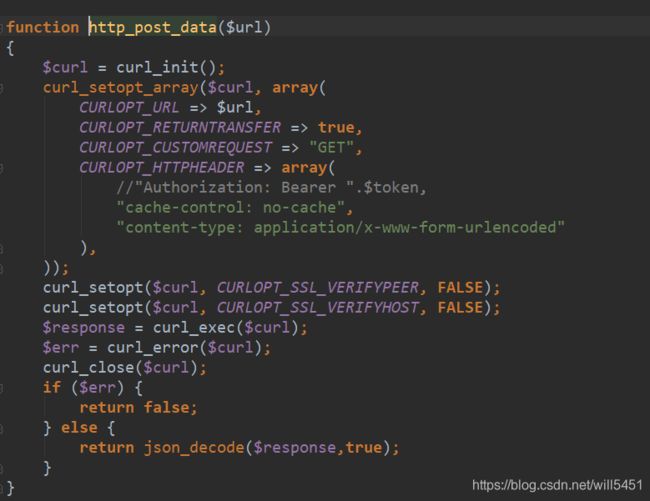Click the commented 'Authorization: Bearer' text
This screenshot has height=501, width=650.
pos(239,187)
